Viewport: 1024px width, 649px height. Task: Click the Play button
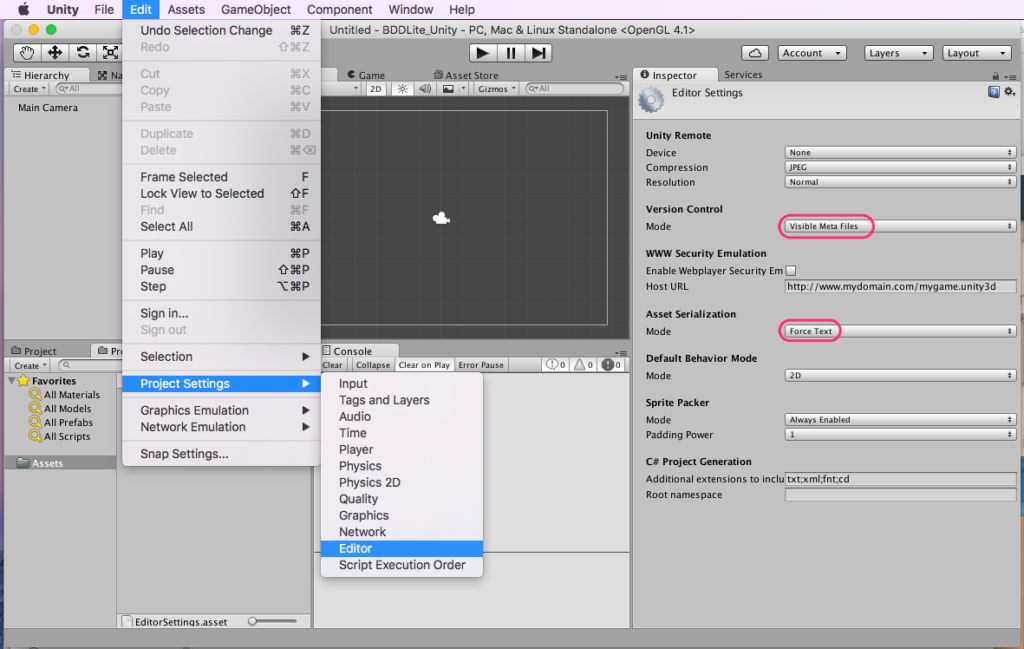tap(483, 53)
